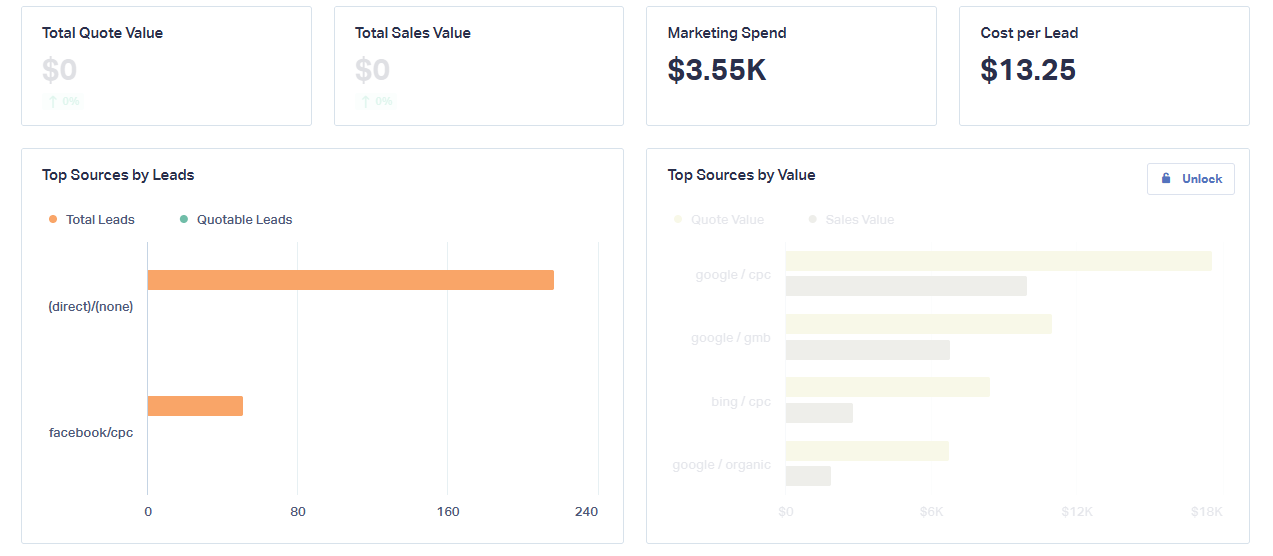The width and height of the screenshot is (1273, 556).
Task: Click the Top Sources by Leads heading
Action: click(x=118, y=175)
